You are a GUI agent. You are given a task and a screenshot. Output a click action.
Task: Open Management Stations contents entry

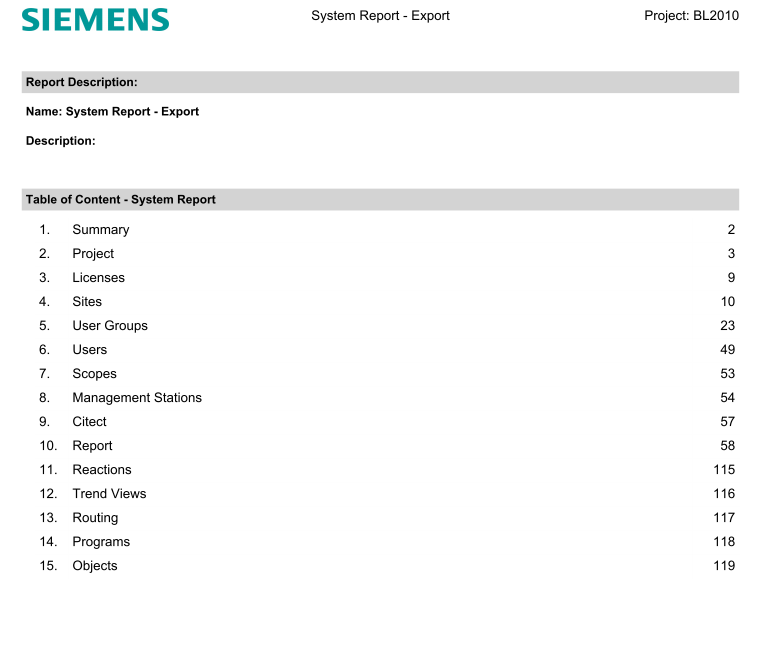(137, 398)
